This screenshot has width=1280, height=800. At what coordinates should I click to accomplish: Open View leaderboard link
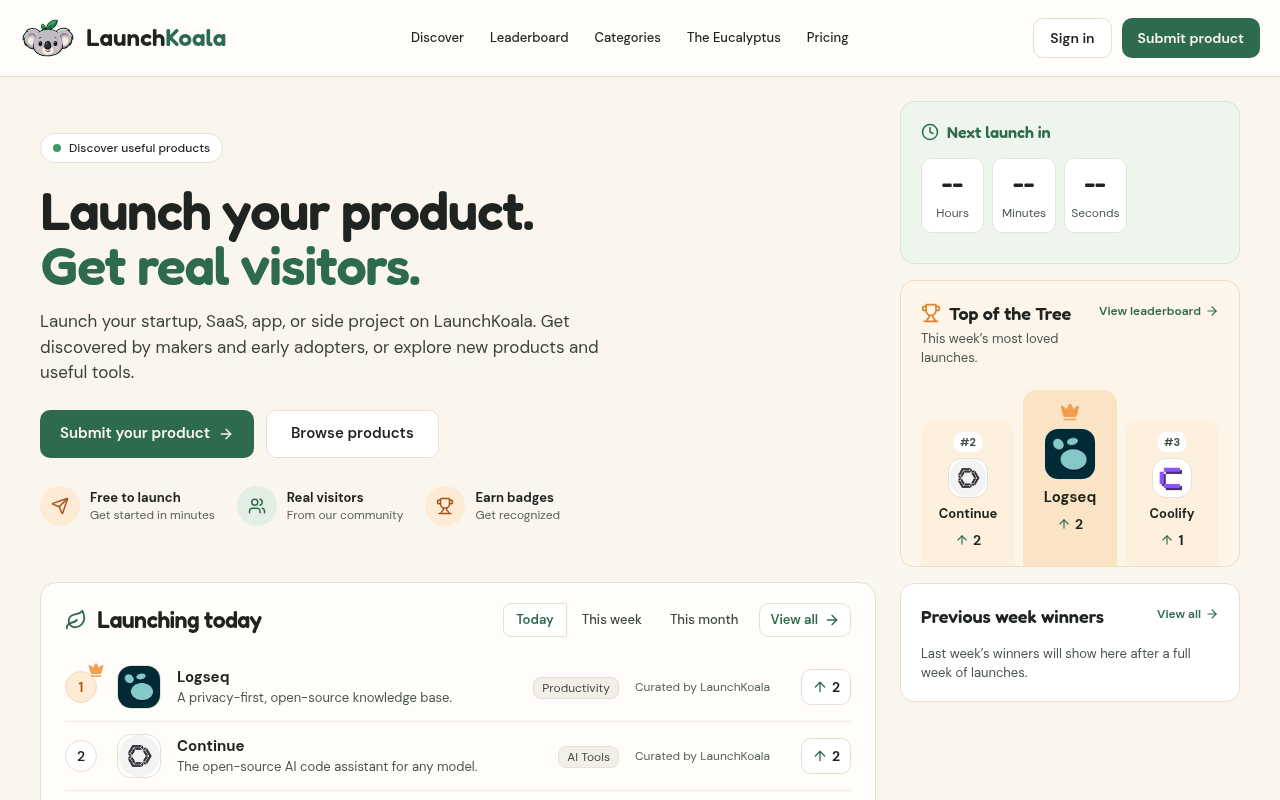(x=1158, y=311)
